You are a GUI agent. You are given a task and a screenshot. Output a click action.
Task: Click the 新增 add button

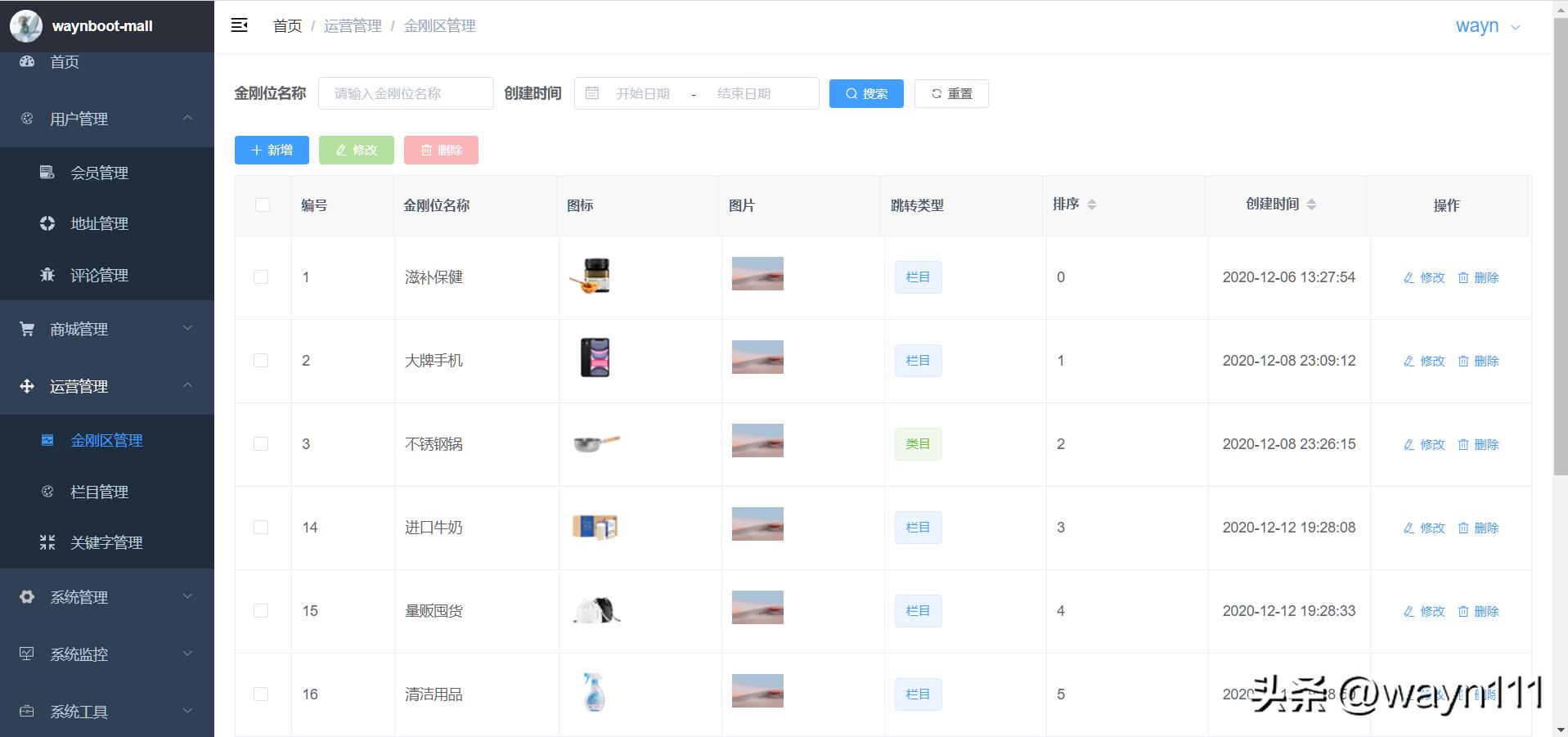click(x=272, y=151)
